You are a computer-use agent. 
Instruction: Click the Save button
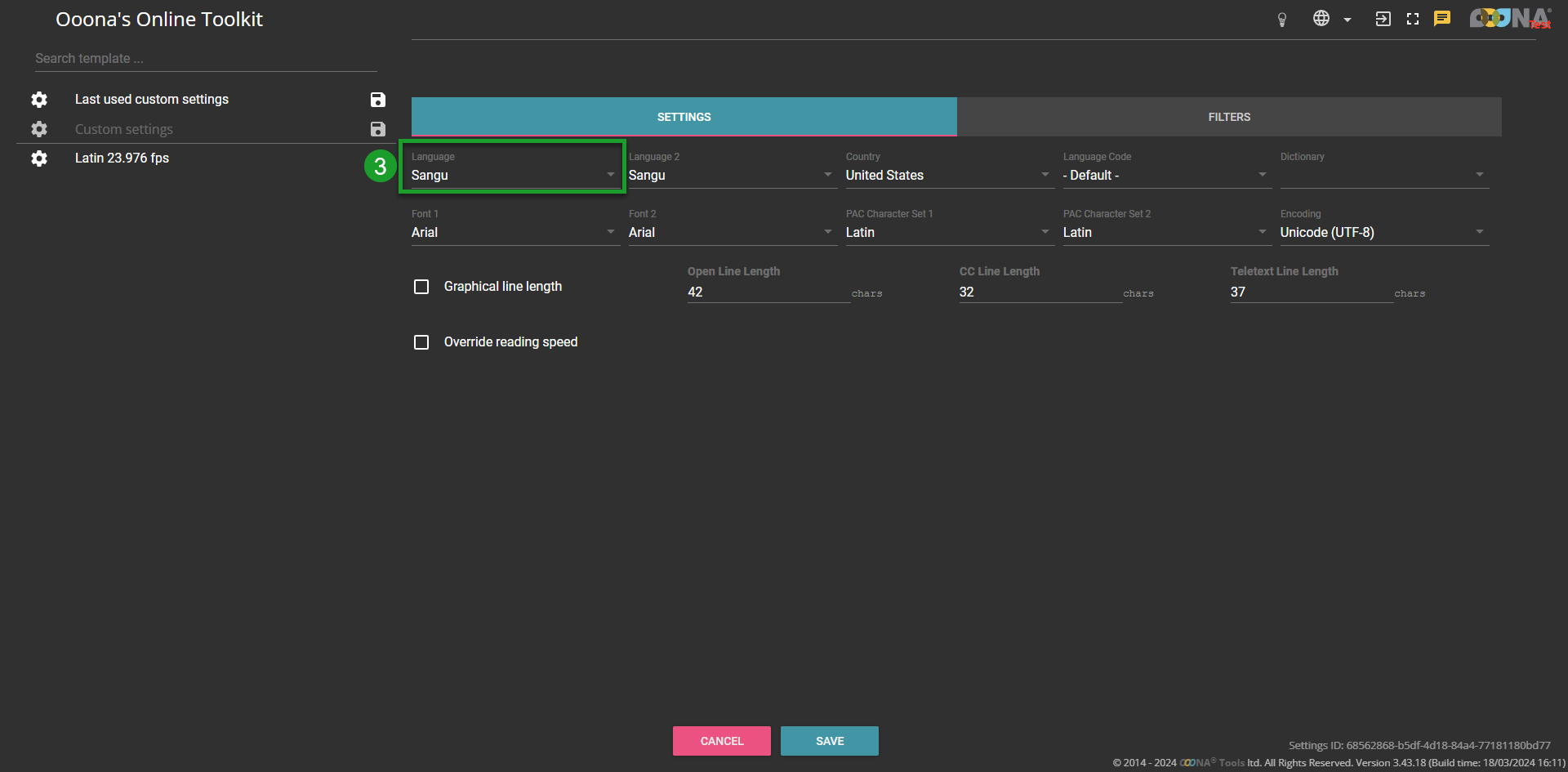(x=829, y=741)
